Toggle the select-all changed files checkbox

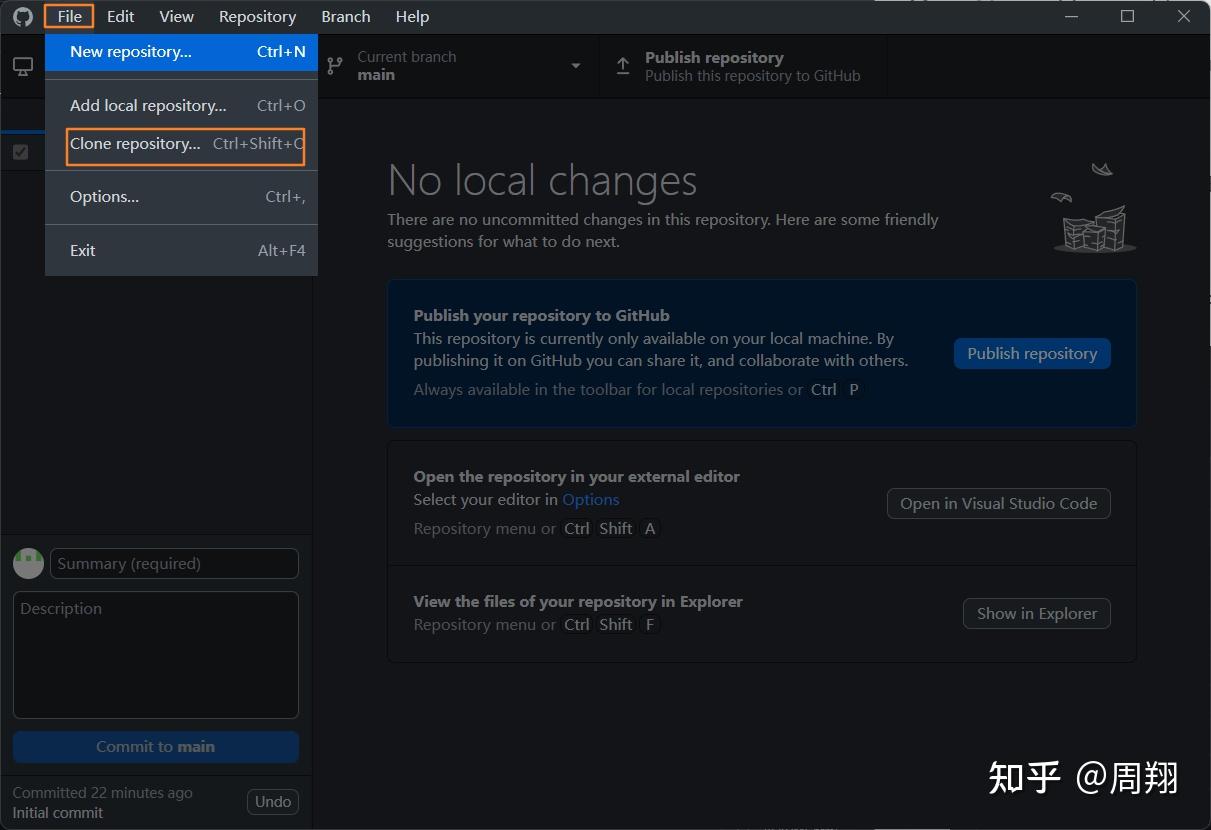(20, 152)
